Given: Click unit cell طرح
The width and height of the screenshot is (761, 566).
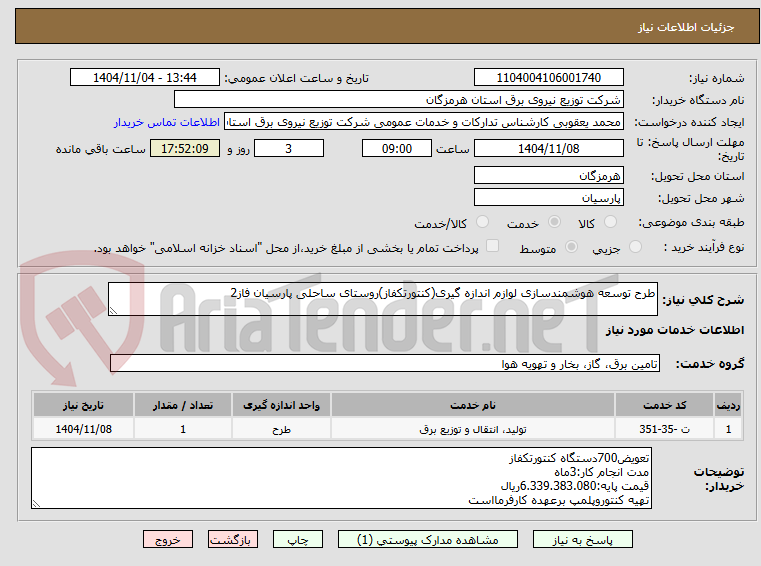Looking at the screenshot, I should pyautogui.click(x=281, y=429).
